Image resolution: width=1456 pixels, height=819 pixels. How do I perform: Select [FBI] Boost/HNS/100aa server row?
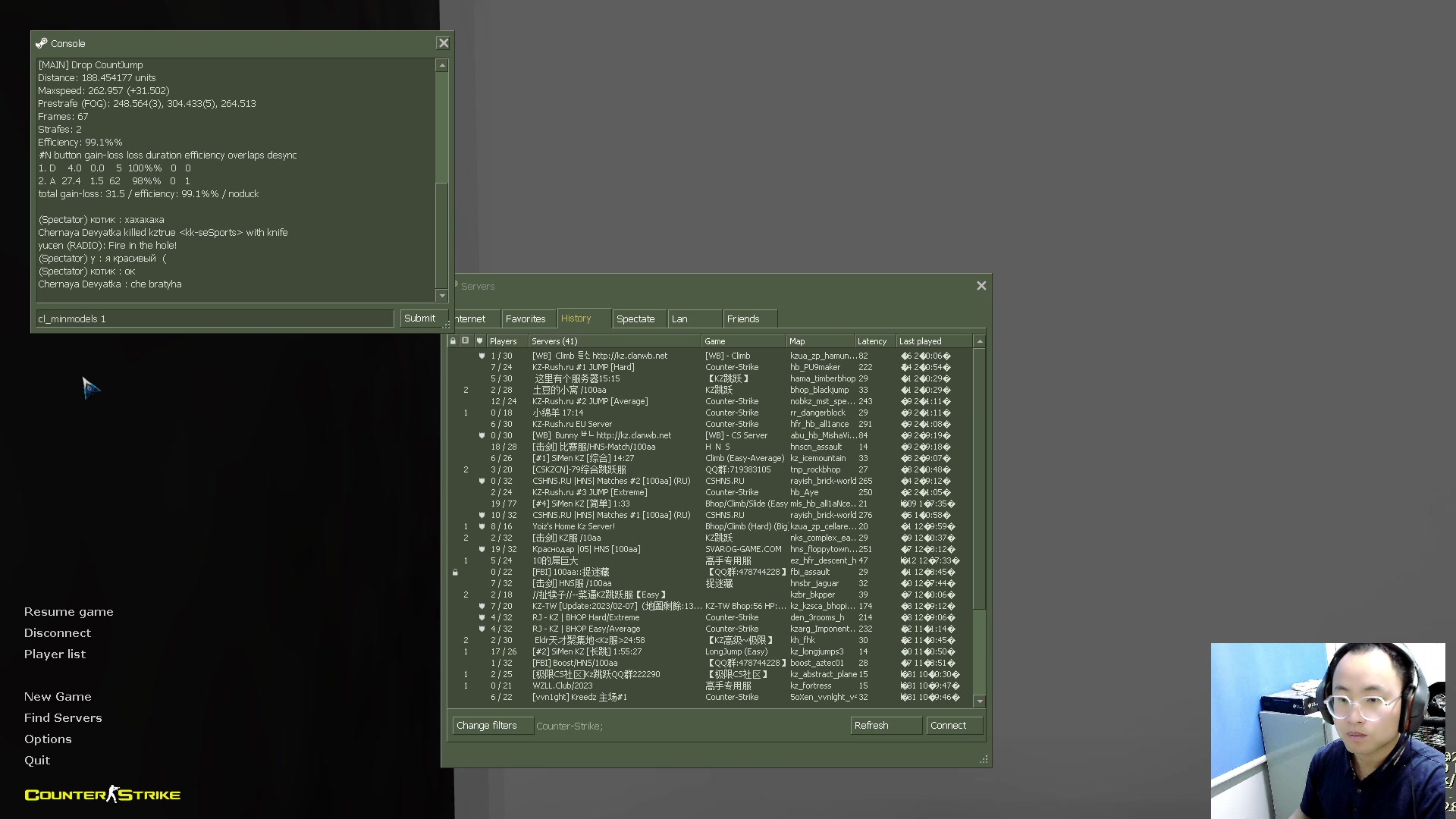tap(711, 663)
